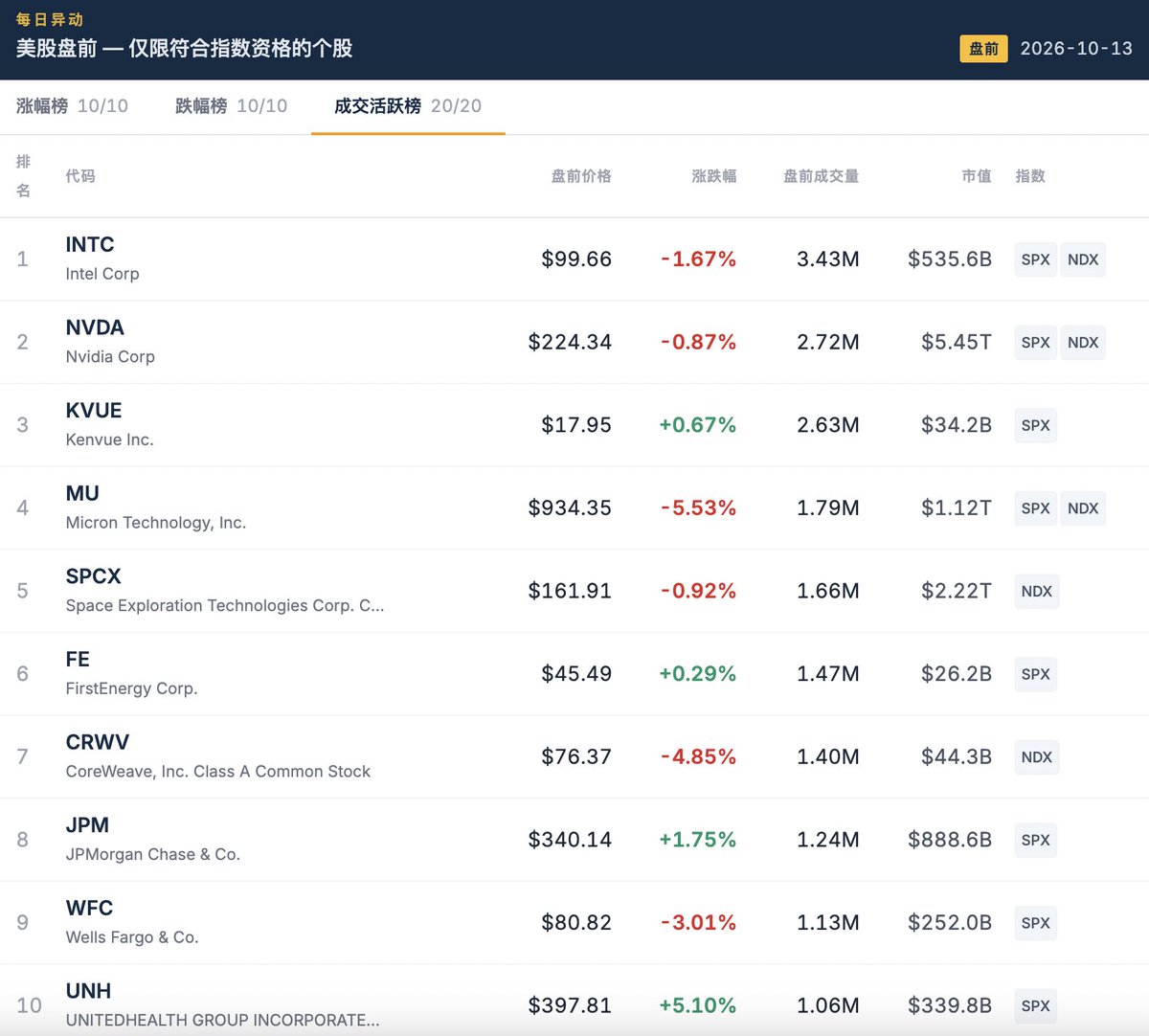Open the CRWV ticker symbol
The height and width of the screenshot is (1036, 1149).
point(98,743)
